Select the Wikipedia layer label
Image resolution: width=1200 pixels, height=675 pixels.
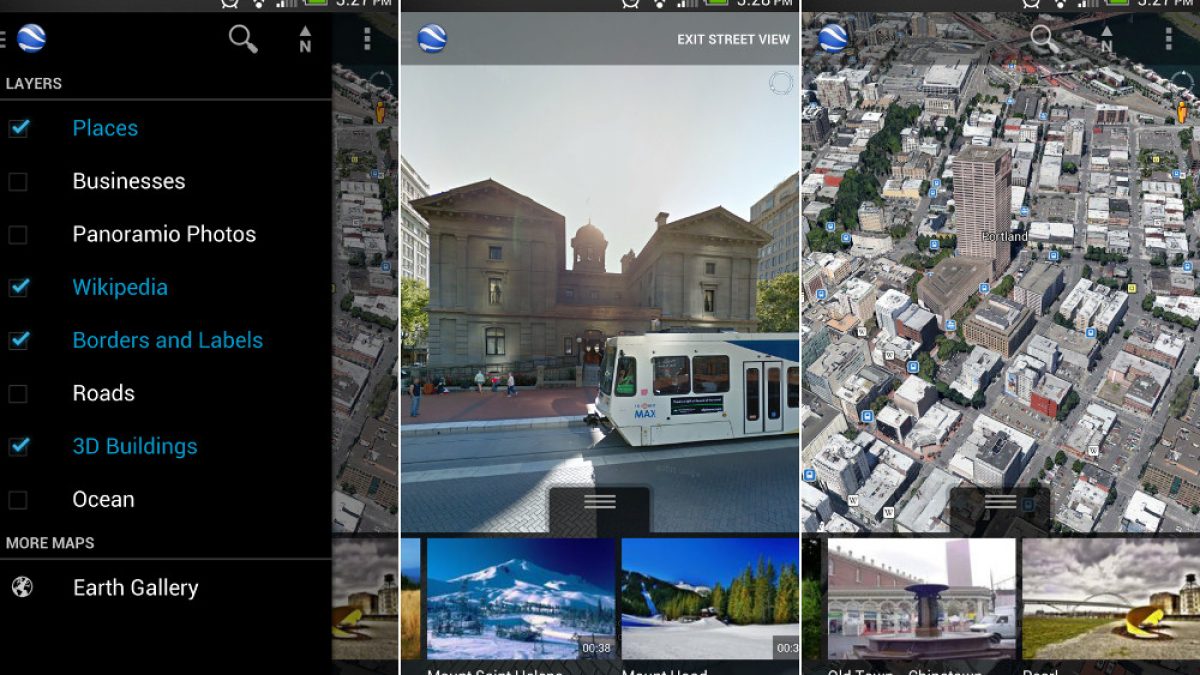[x=120, y=287]
